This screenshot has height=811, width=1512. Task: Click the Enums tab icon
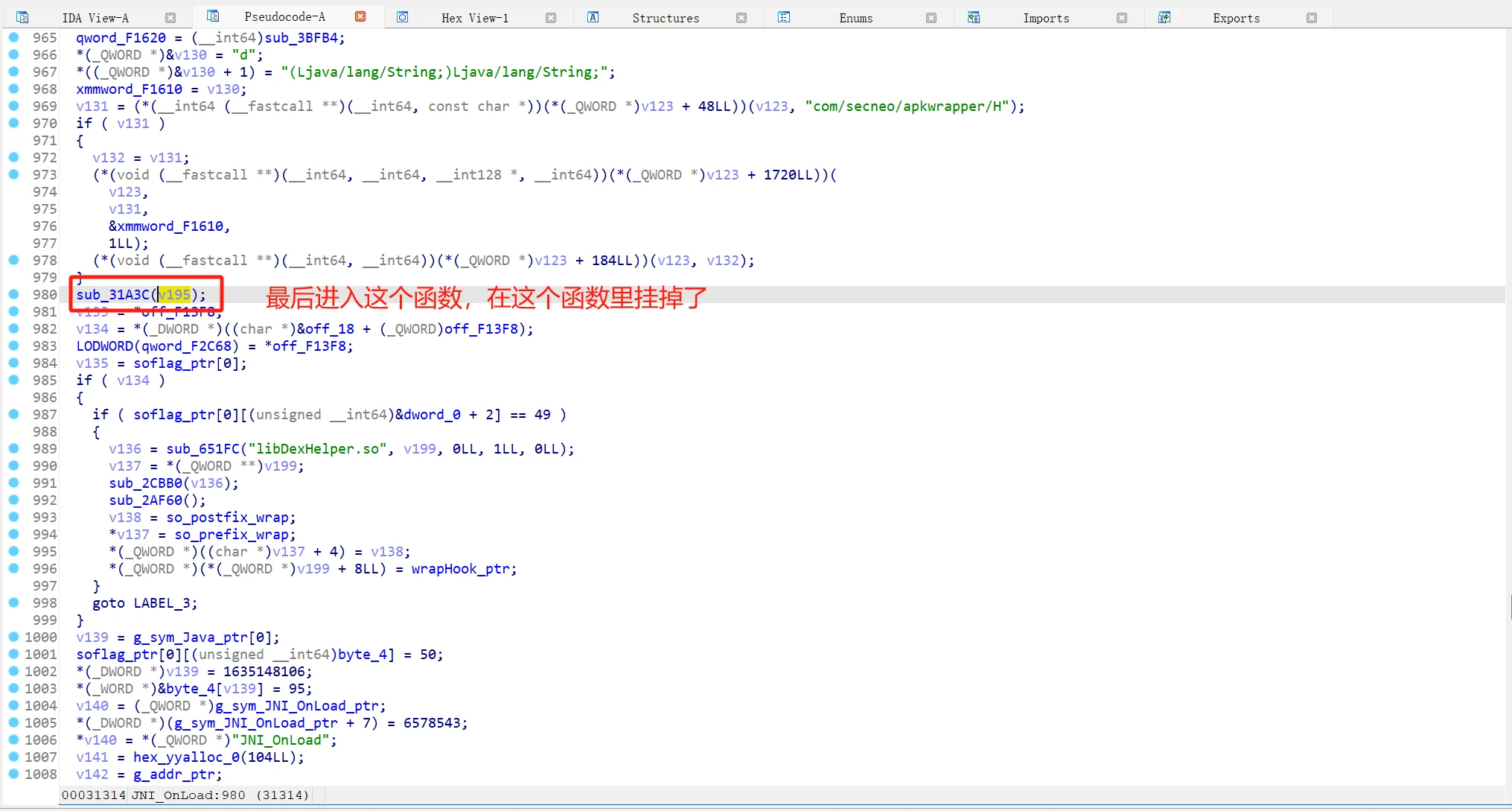pos(784,17)
